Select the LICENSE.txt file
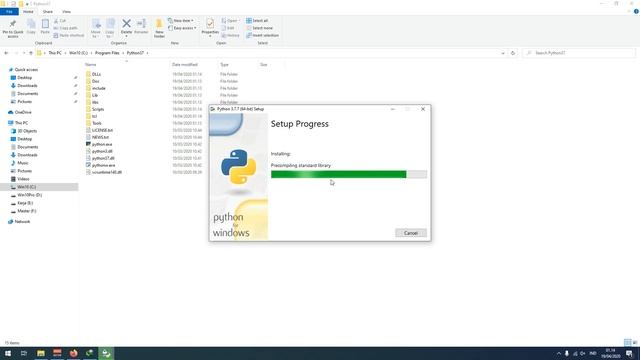Image resolution: width=640 pixels, height=360 pixels. 102,130
